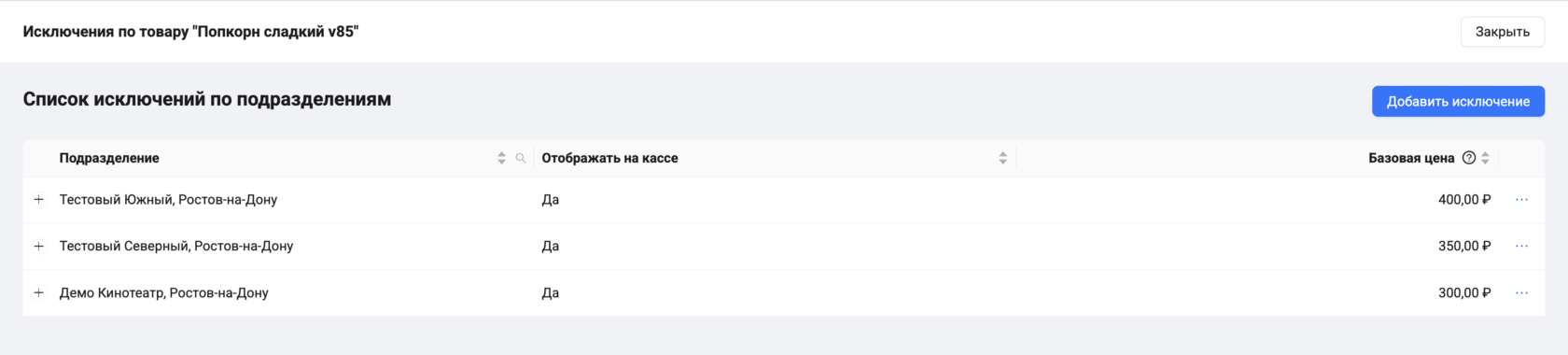This screenshot has height=355, width=1568.
Task: Select the Демо Кинотеатр, Ростов-на-Дону row
Action: tap(784, 293)
